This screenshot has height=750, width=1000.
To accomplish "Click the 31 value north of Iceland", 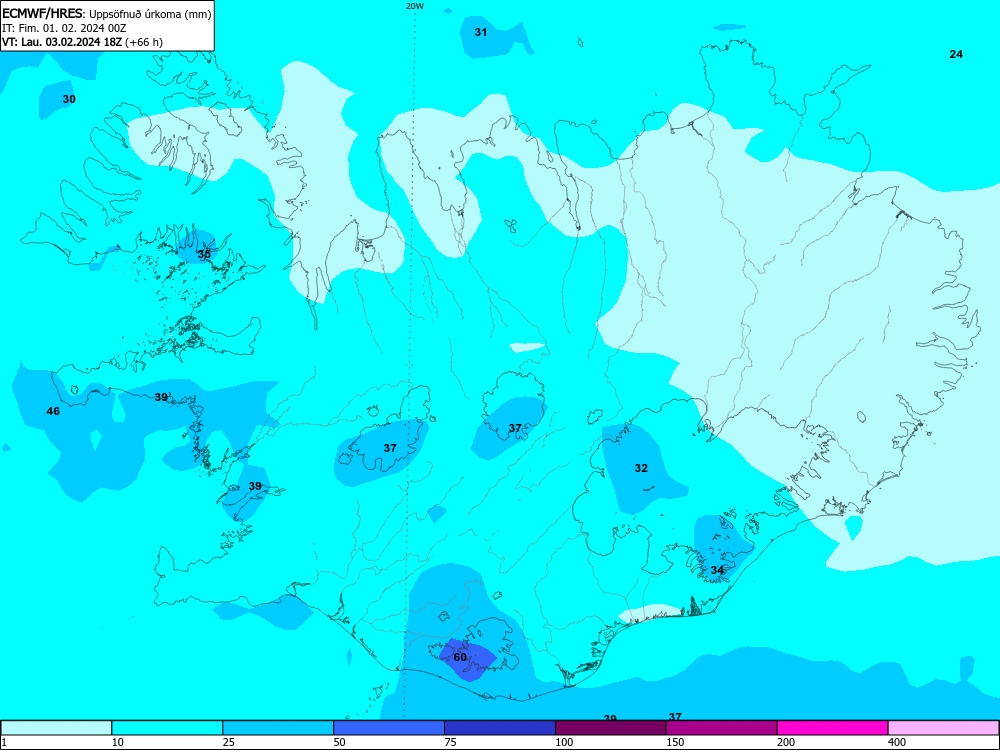I will click(481, 32).
